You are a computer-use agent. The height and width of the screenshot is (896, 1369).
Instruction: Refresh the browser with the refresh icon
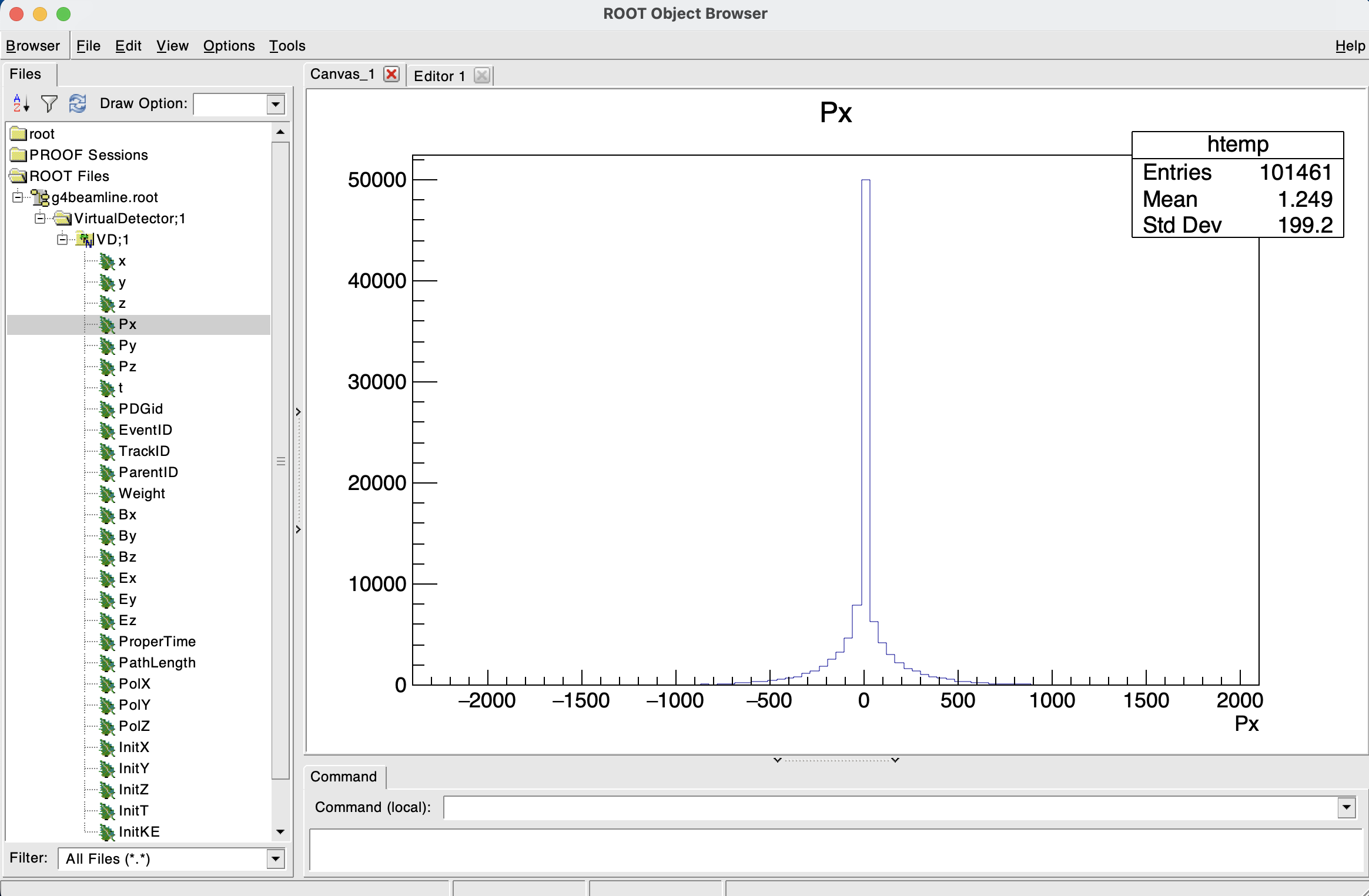tap(77, 103)
